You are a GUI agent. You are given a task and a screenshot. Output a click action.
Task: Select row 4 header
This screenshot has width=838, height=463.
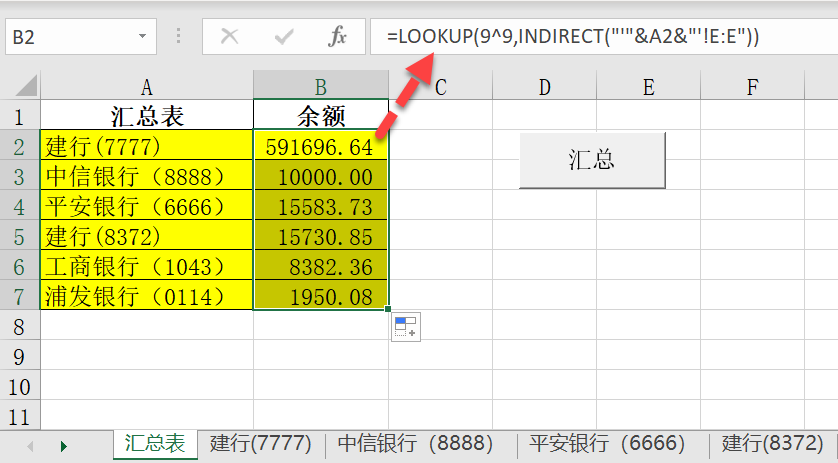tap(20, 205)
